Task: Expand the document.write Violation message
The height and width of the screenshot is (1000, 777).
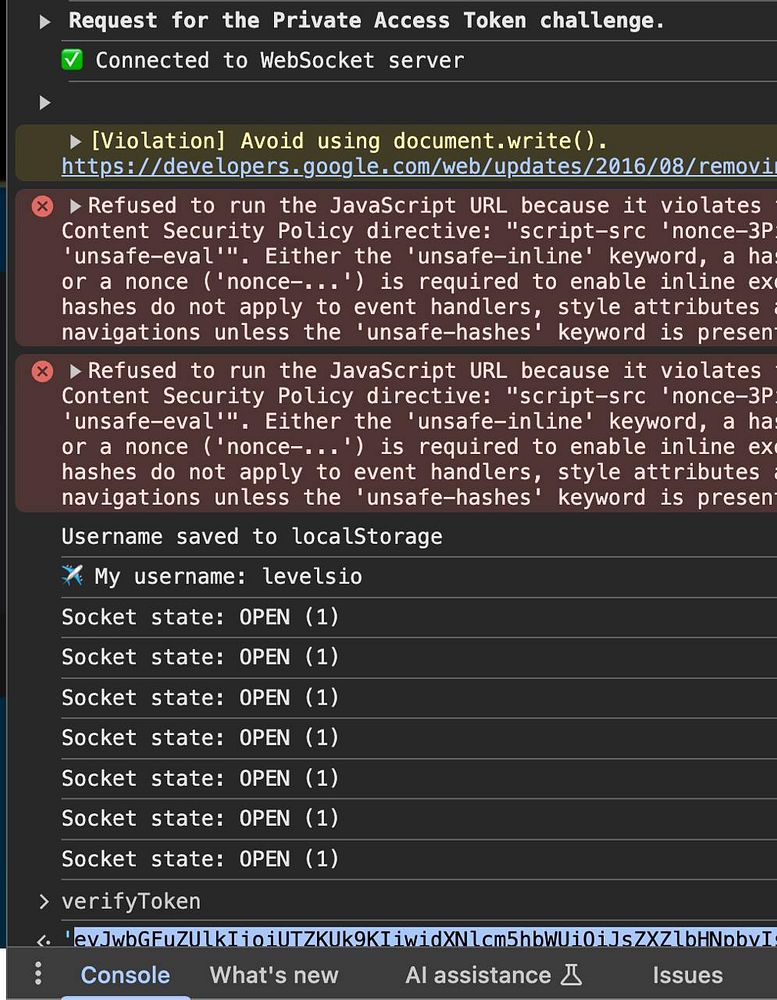Action: coord(76,142)
